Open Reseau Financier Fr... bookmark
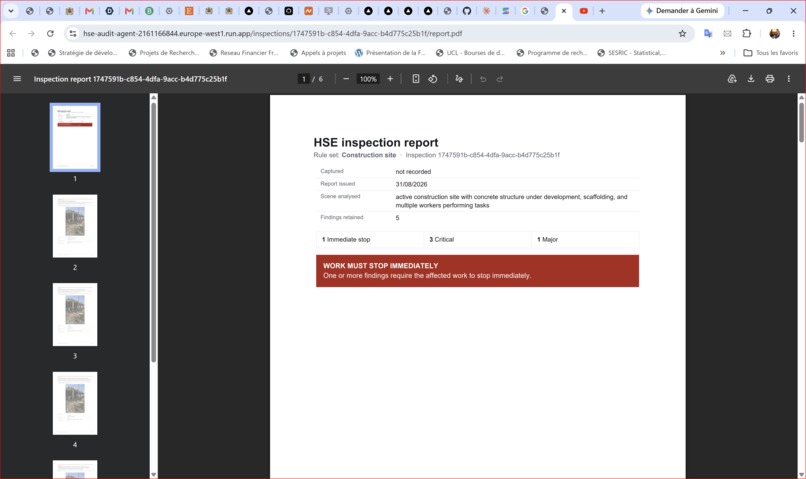 (x=244, y=52)
